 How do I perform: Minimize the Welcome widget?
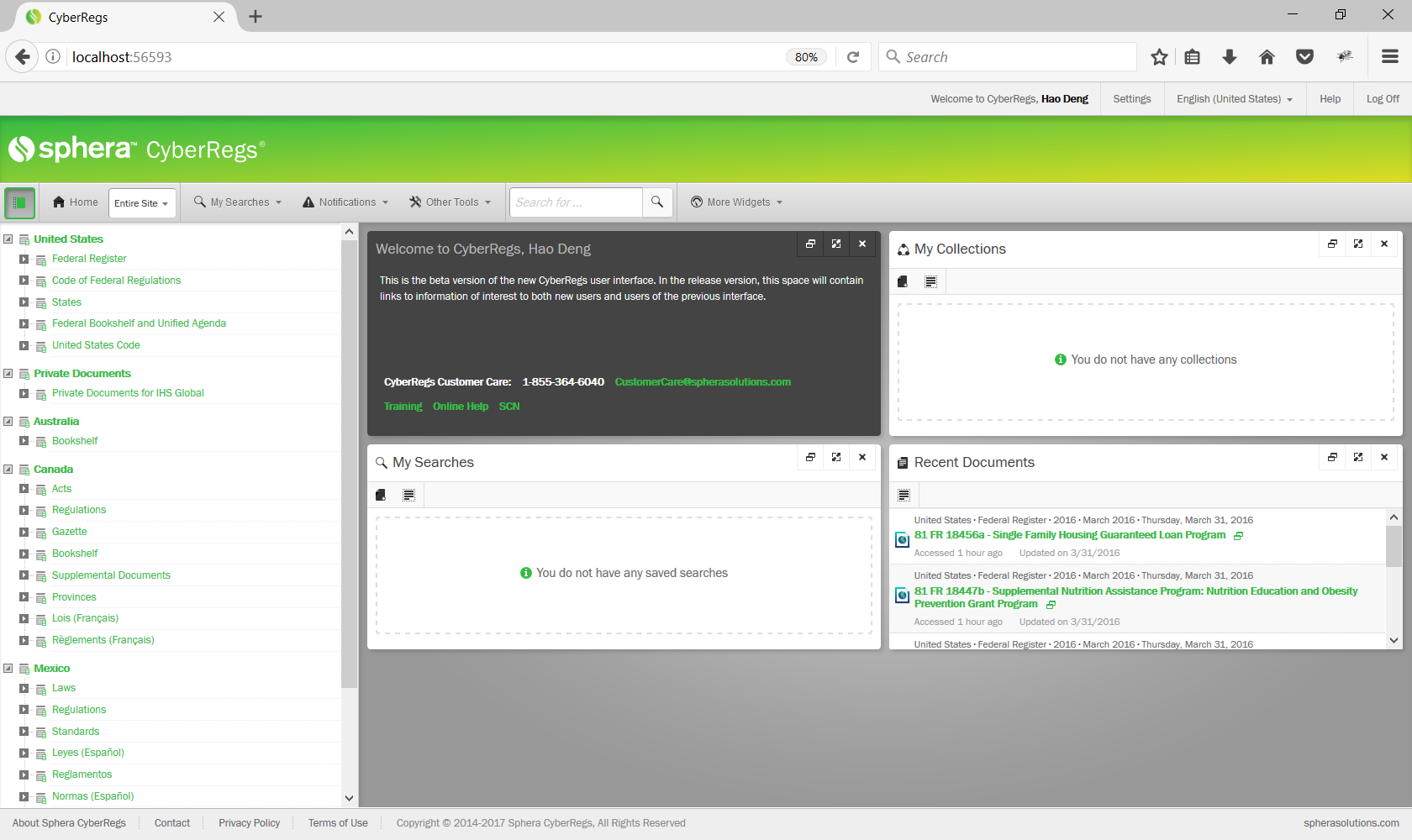(x=810, y=244)
